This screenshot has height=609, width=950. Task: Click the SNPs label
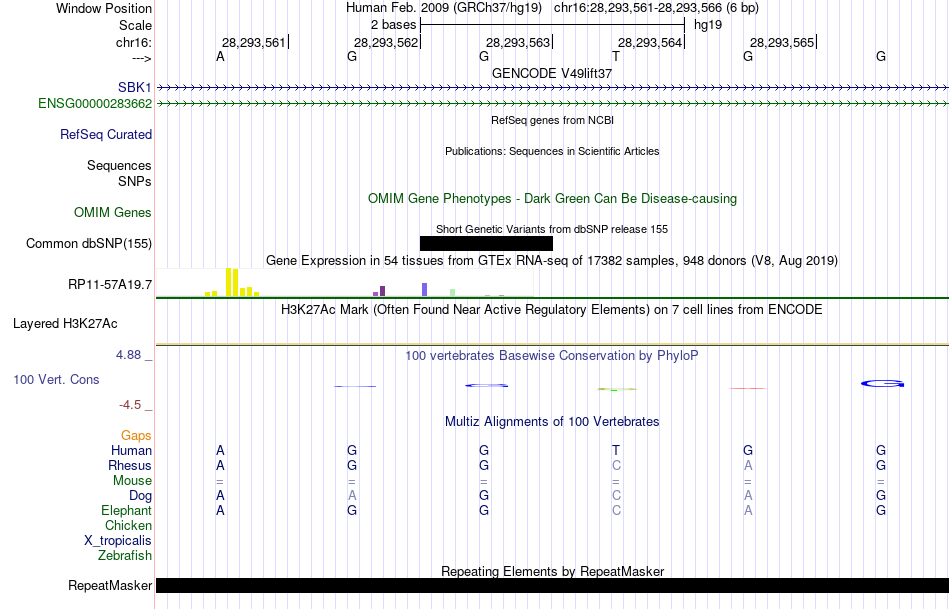135,181
